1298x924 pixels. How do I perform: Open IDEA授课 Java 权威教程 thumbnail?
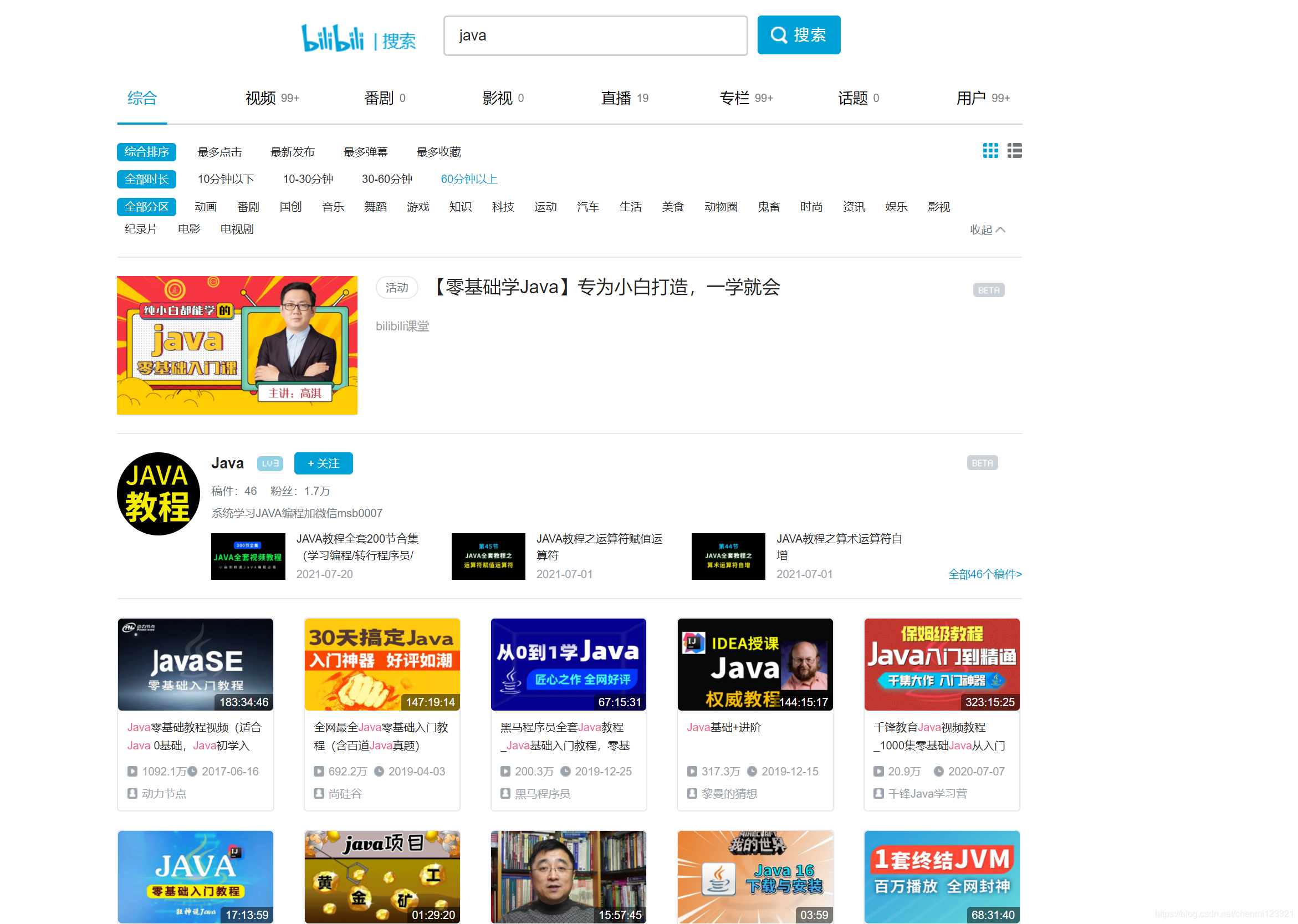(x=755, y=665)
